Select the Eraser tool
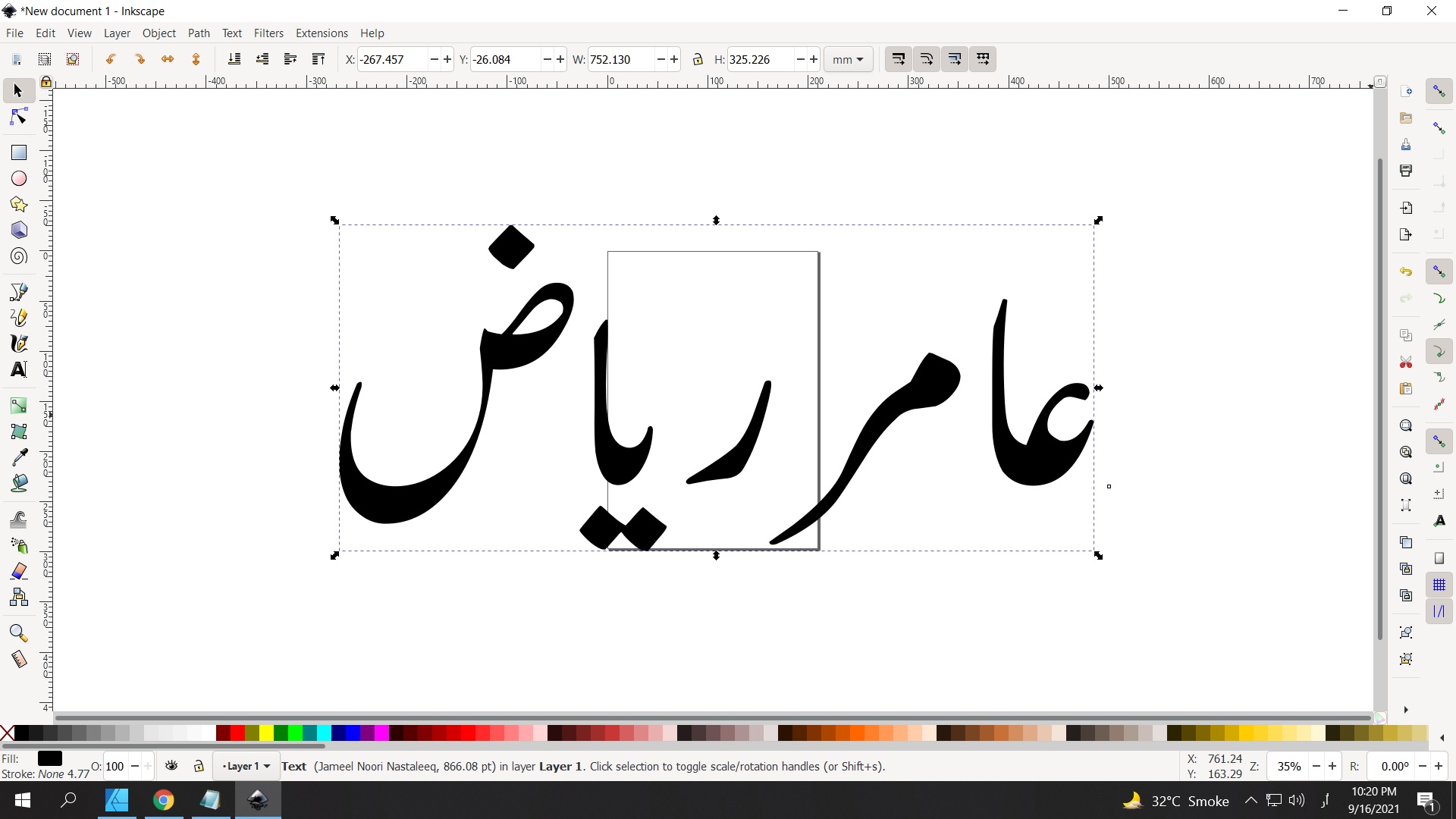The image size is (1456, 819). click(18, 571)
